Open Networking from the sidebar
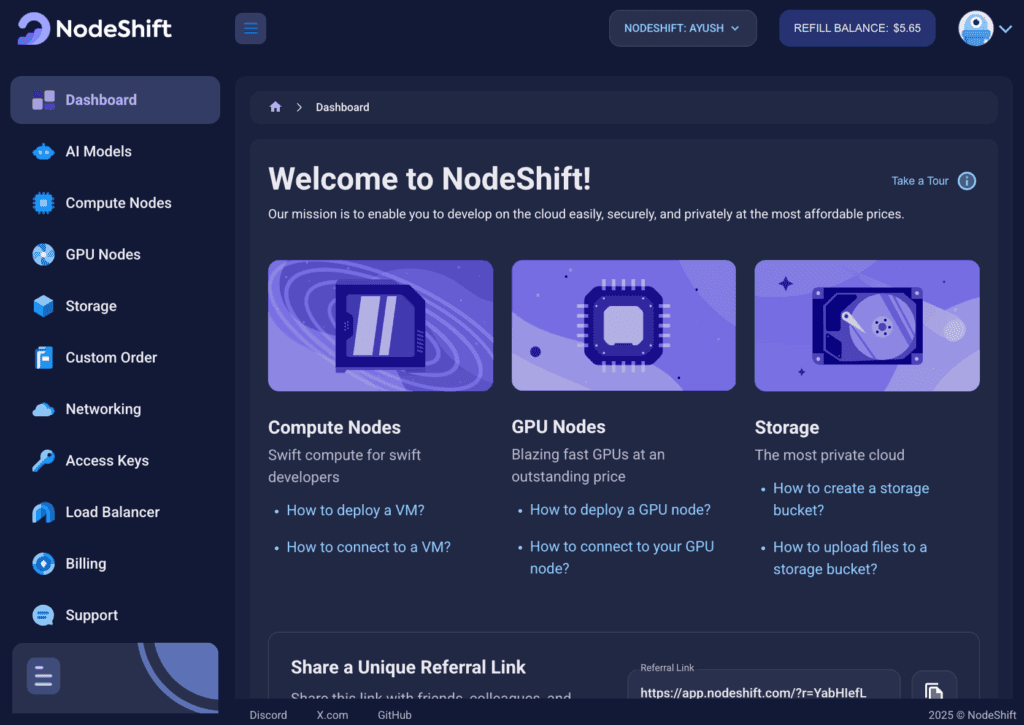Screen dimensions: 1024x725 click(x=115, y=409)
